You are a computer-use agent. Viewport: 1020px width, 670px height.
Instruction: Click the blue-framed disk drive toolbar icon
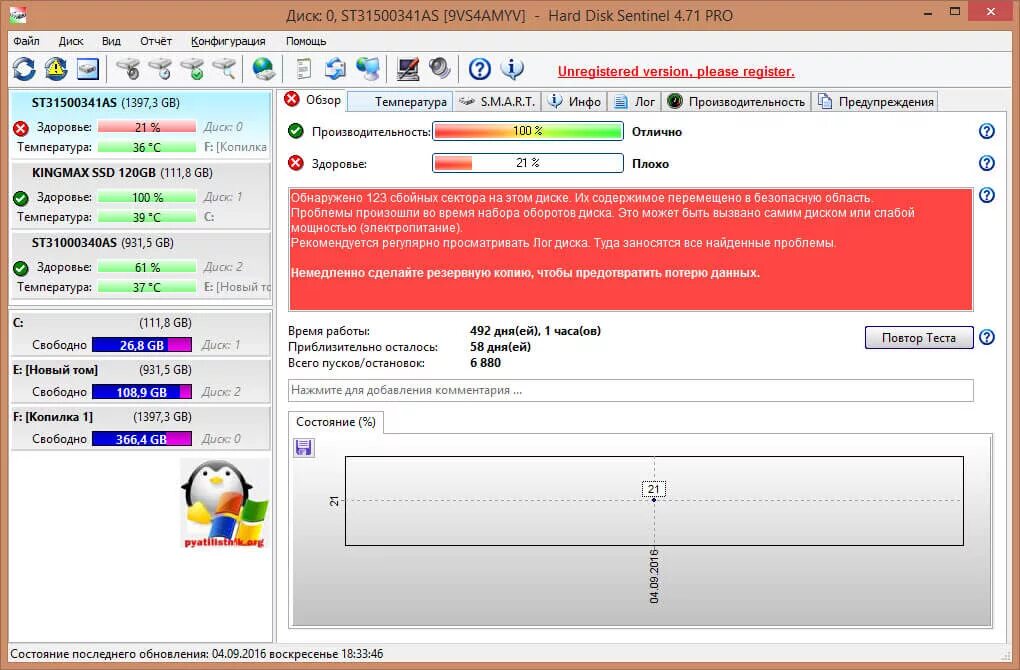coord(88,69)
